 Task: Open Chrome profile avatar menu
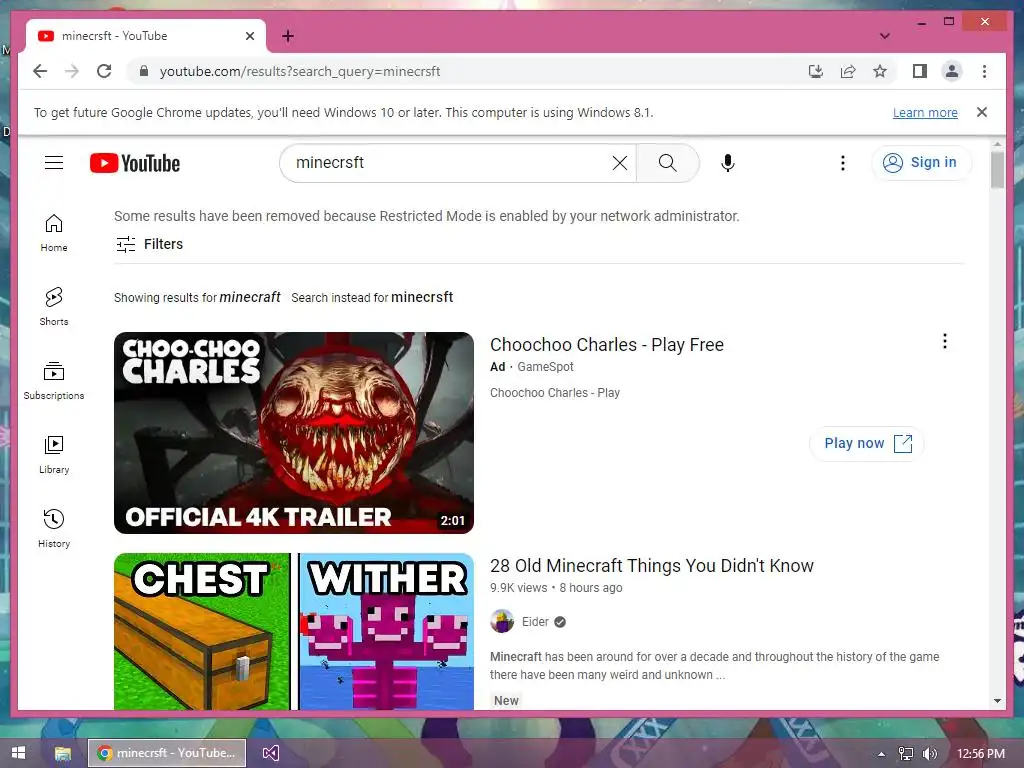[952, 71]
